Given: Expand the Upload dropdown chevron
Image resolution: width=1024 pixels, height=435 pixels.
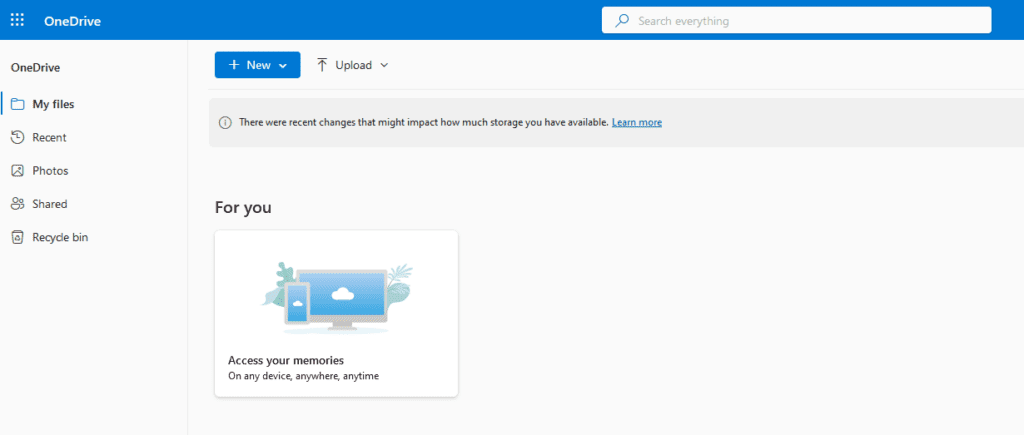Looking at the screenshot, I should (x=384, y=66).
